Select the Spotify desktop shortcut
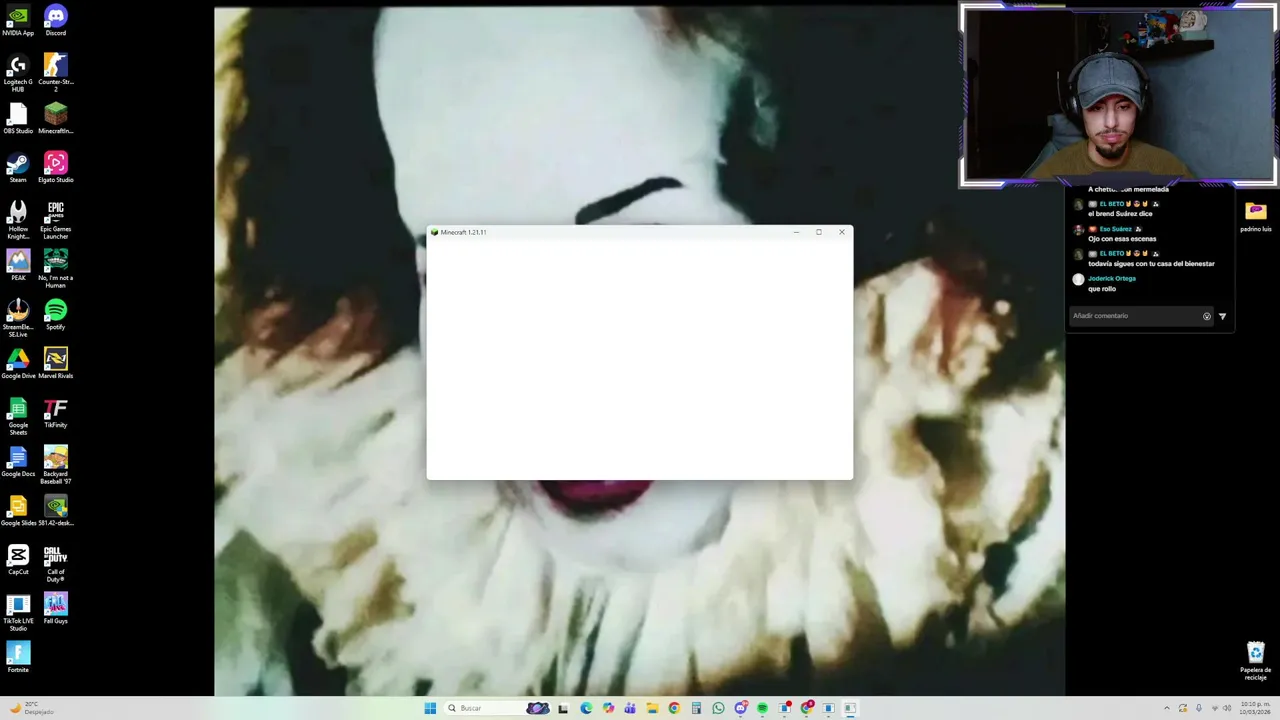The image size is (1280, 720). pyautogui.click(x=56, y=314)
